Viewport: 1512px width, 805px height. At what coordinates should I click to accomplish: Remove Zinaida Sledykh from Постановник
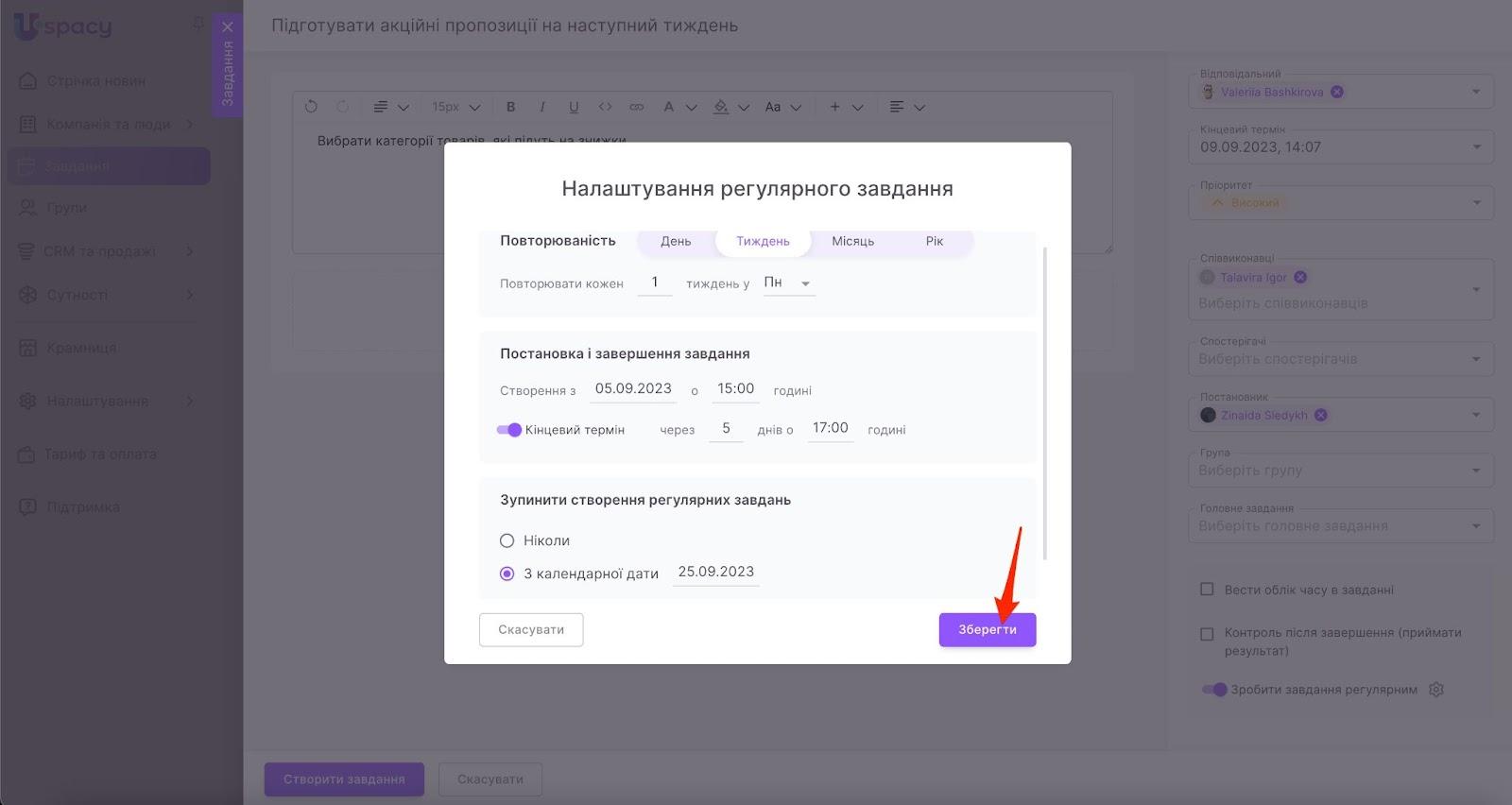(1321, 415)
